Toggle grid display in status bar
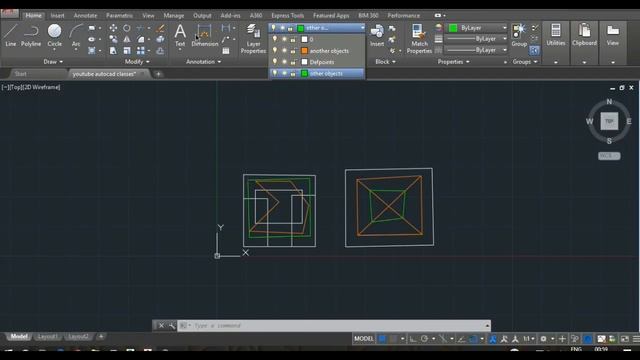 tap(382, 339)
